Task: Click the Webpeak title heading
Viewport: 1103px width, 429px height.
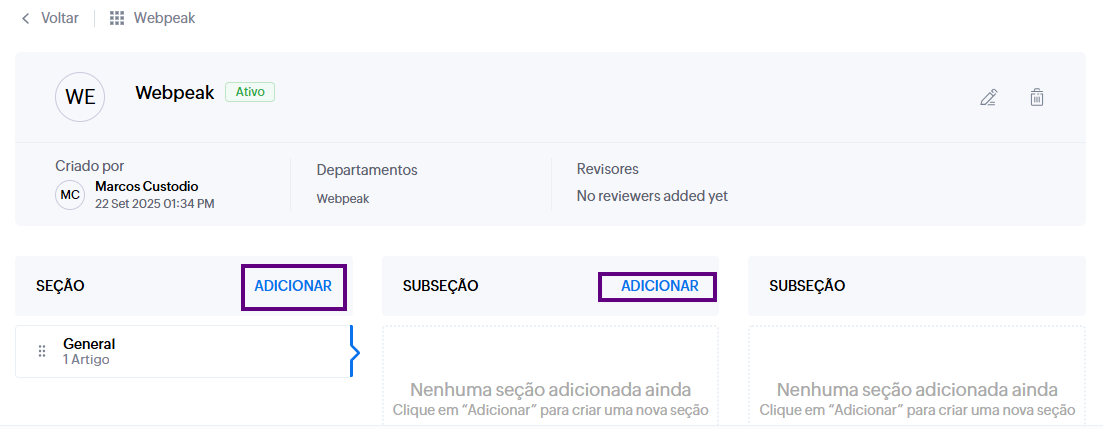Action: click(175, 92)
